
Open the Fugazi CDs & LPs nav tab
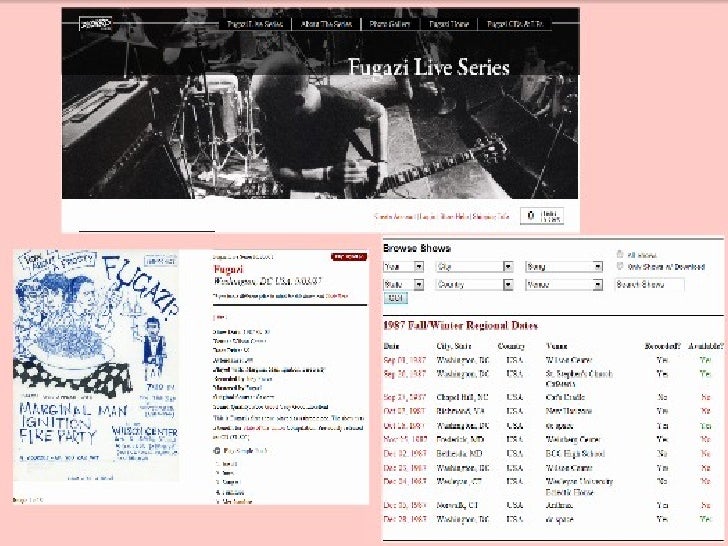click(515, 24)
